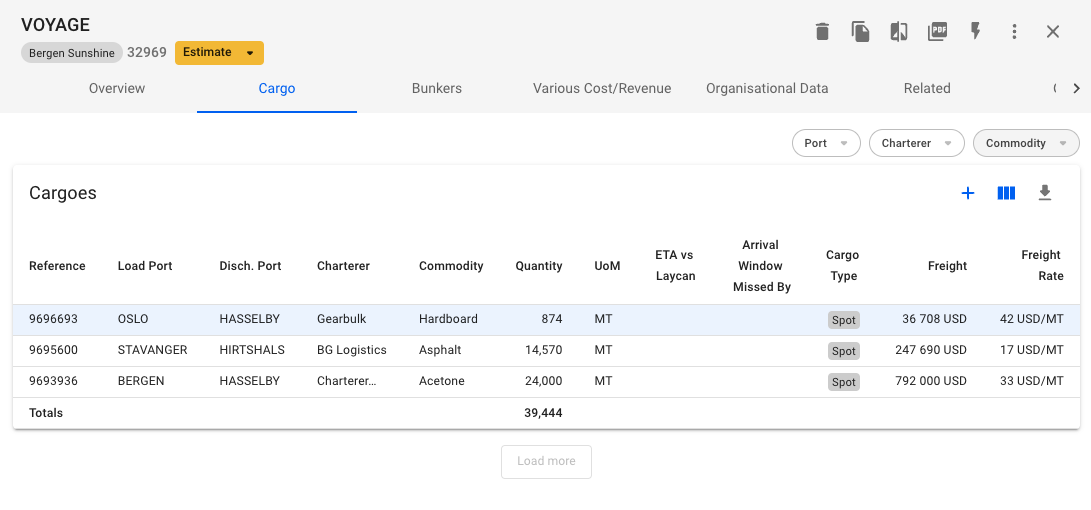This screenshot has width=1091, height=510.
Task: Add a new cargo with plus icon
Action: (x=967, y=193)
